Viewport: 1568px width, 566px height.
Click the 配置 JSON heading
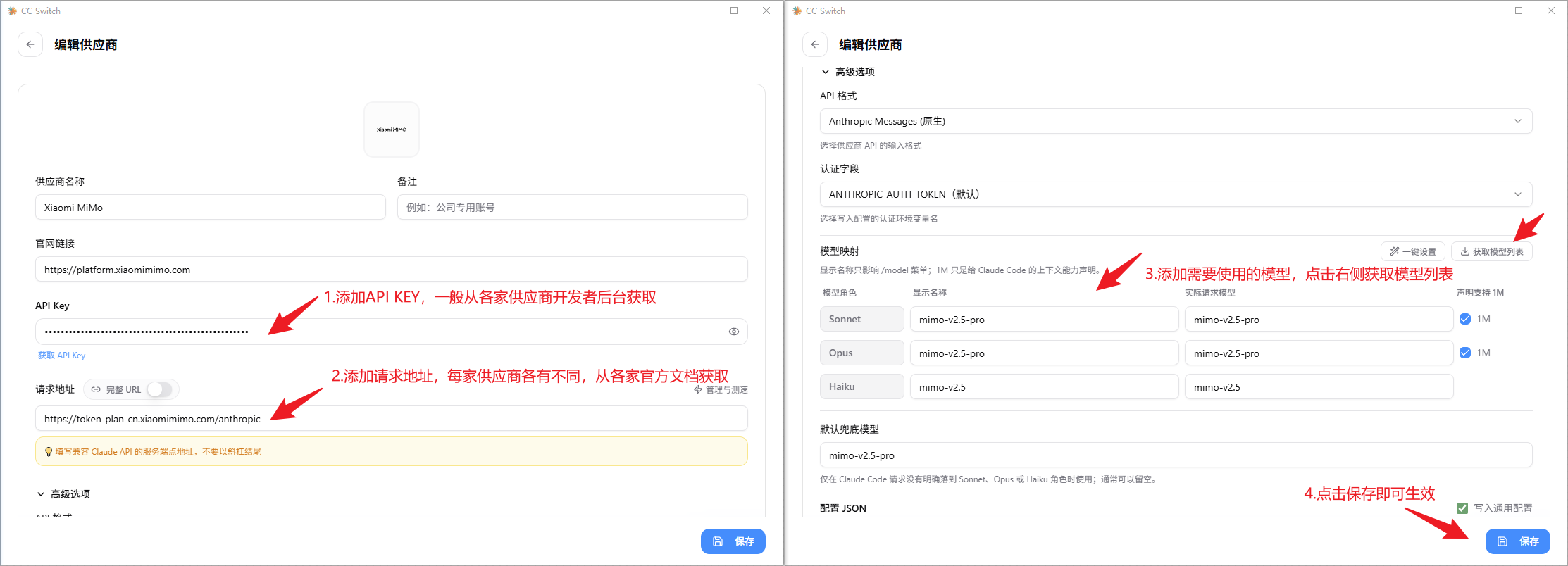coord(843,508)
